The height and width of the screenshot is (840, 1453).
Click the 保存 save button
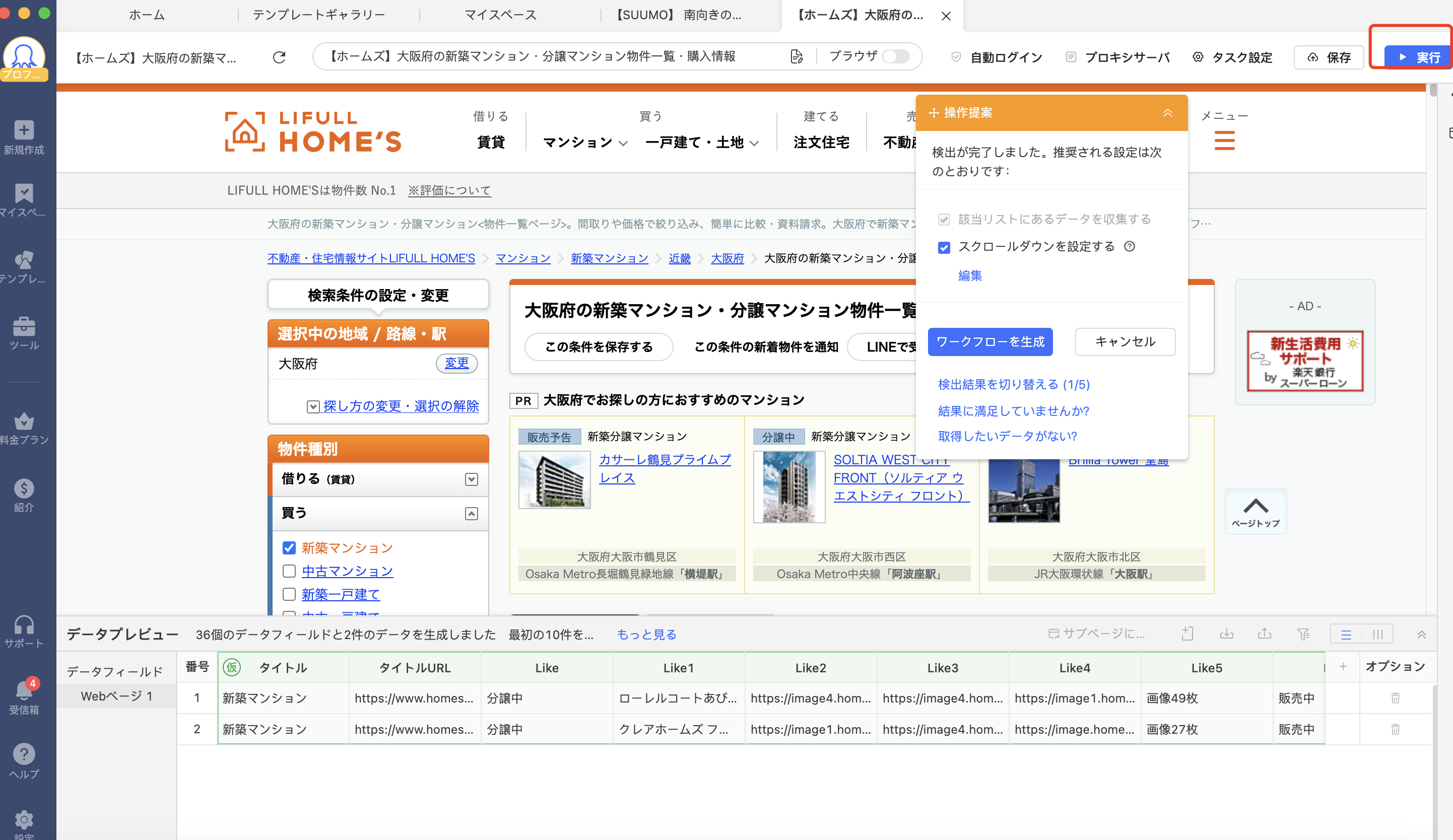[1329, 57]
